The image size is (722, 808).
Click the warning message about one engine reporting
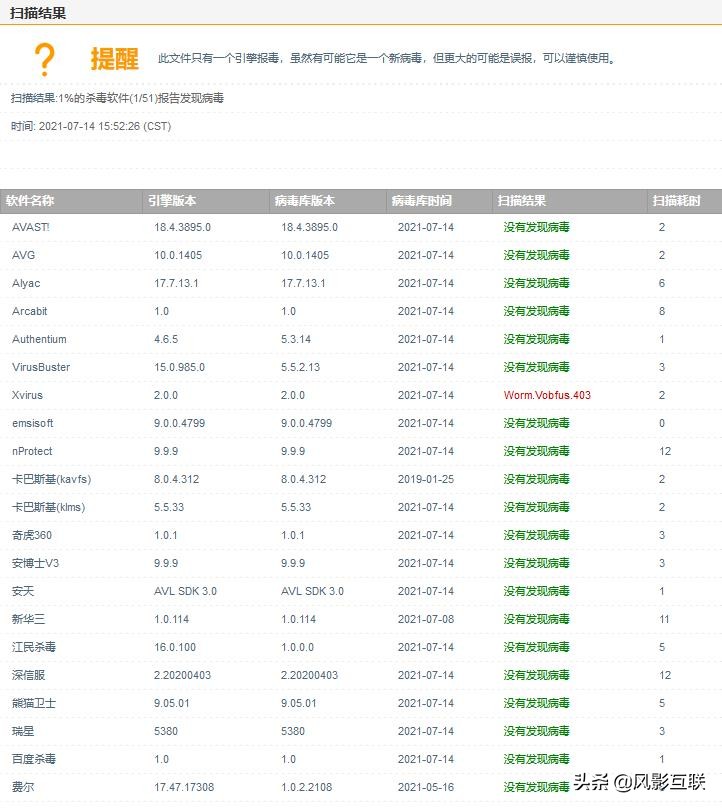click(x=387, y=58)
